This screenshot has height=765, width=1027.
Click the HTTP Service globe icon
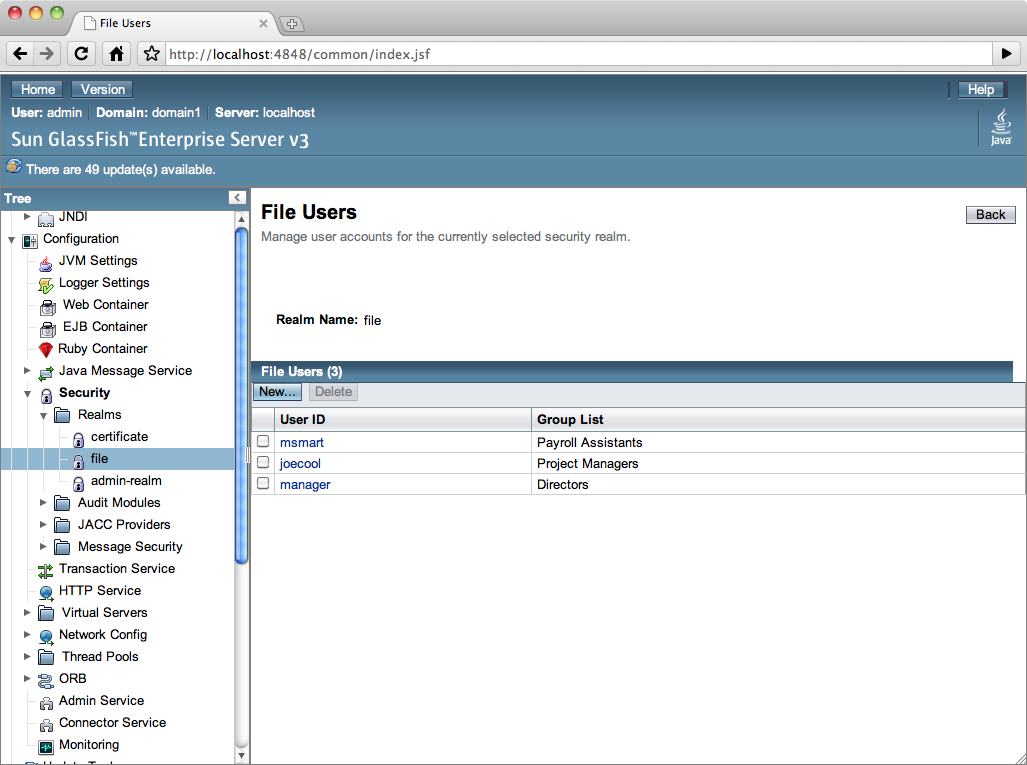(46, 593)
